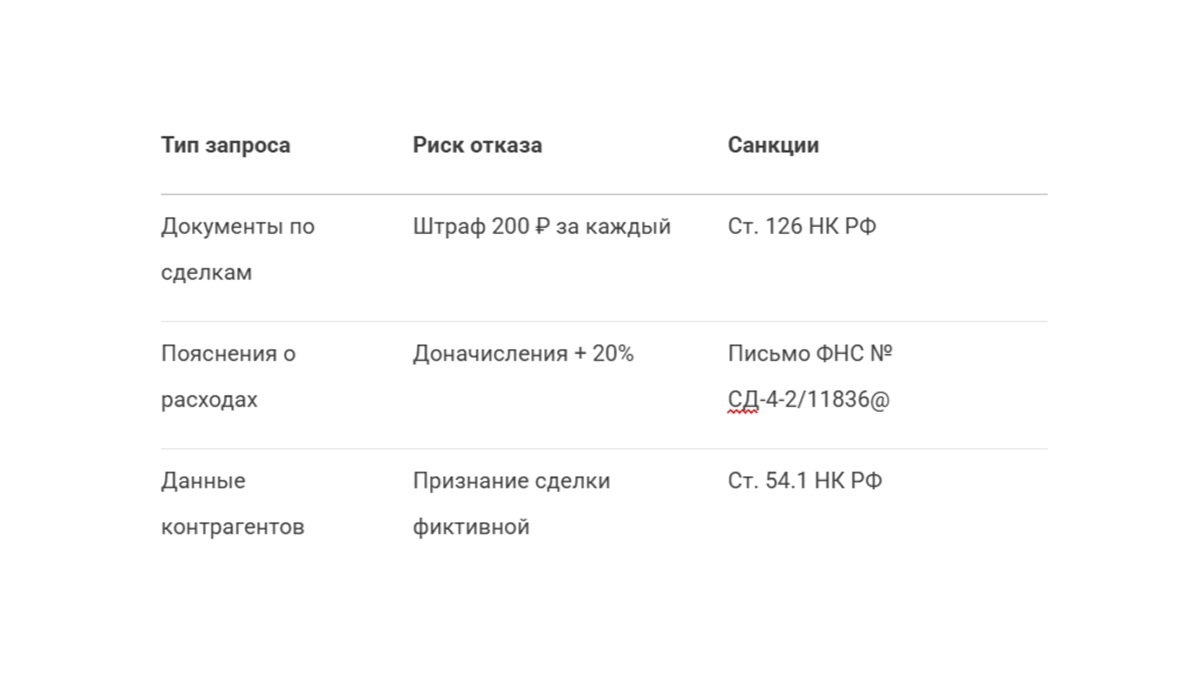Click the "Ст. 126 НК РФ" cell
The image size is (1200, 675).
802,227
